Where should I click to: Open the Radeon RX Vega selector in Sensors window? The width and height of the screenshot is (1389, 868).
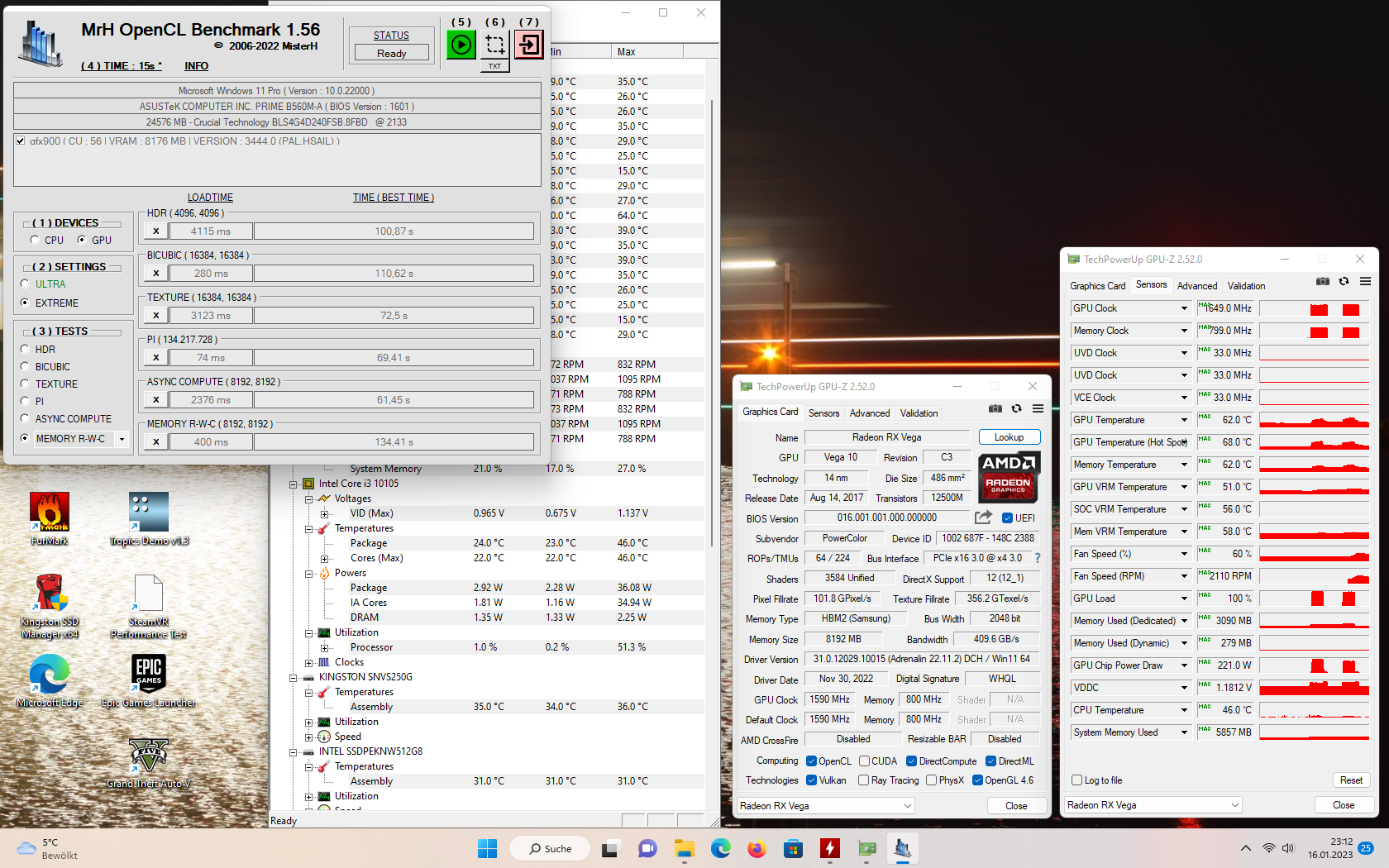pyautogui.click(x=1153, y=805)
